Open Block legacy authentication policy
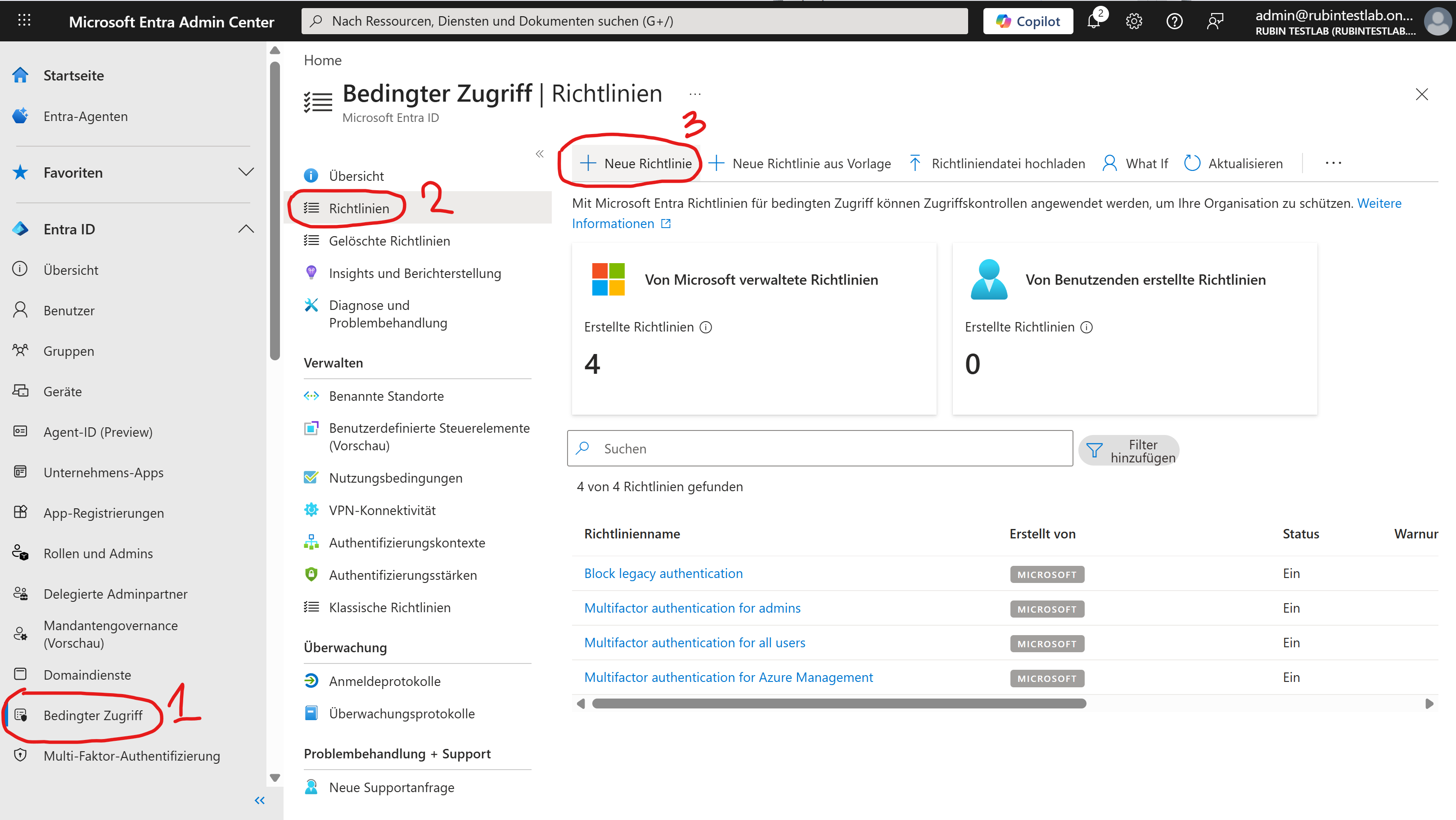Viewport: 1456px width, 820px height. point(663,573)
